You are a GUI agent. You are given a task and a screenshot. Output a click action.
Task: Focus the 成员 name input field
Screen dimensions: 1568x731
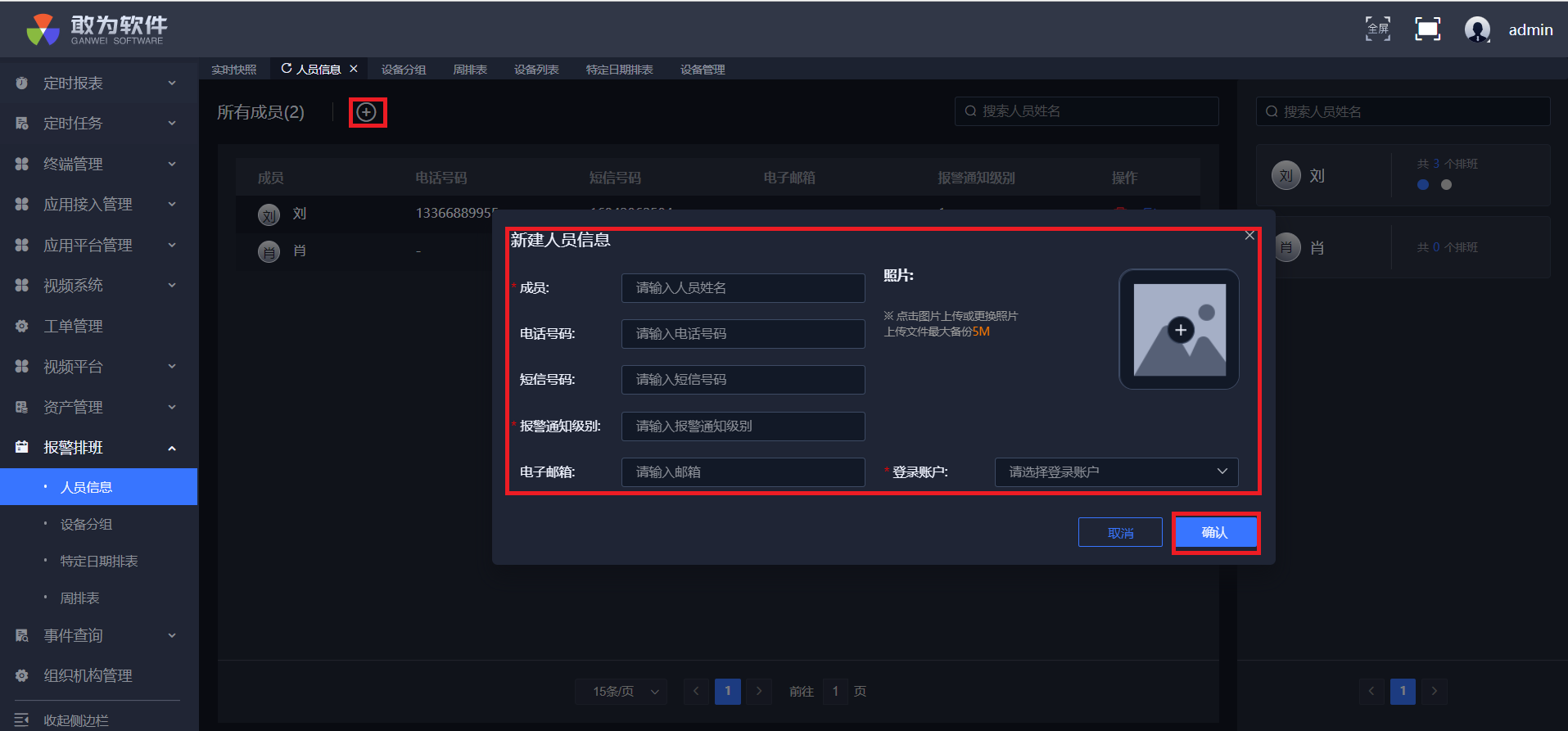coord(743,288)
